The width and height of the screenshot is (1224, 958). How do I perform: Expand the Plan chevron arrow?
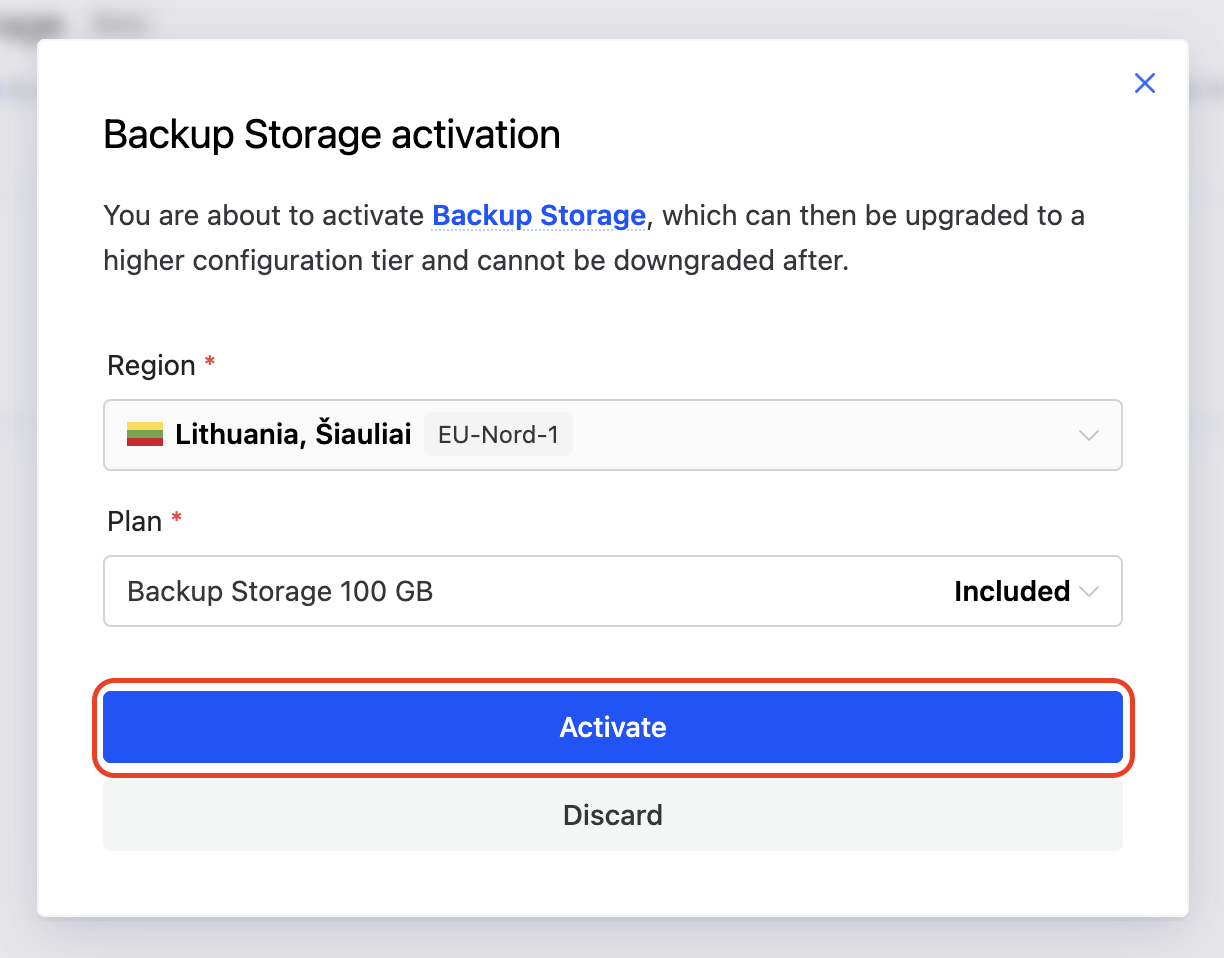(x=1089, y=591)
